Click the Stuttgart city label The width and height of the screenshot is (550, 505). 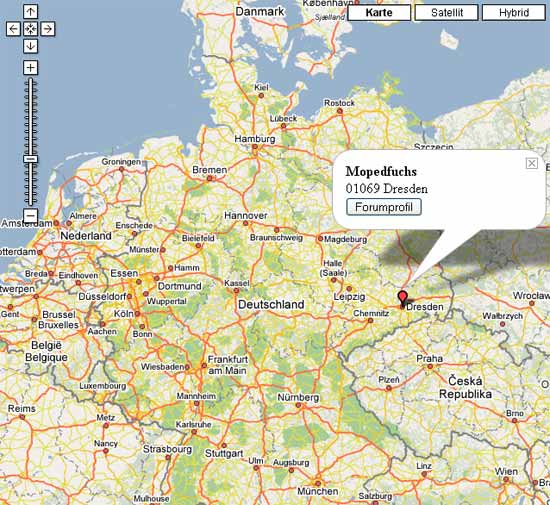[x=224, y=453]
